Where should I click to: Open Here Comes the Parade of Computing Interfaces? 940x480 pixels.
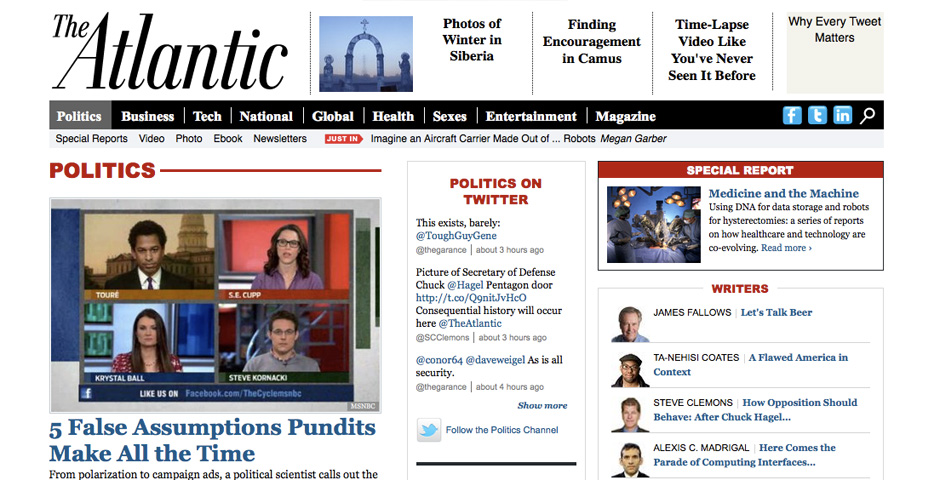pyautogui.click(x=745, y=455)
